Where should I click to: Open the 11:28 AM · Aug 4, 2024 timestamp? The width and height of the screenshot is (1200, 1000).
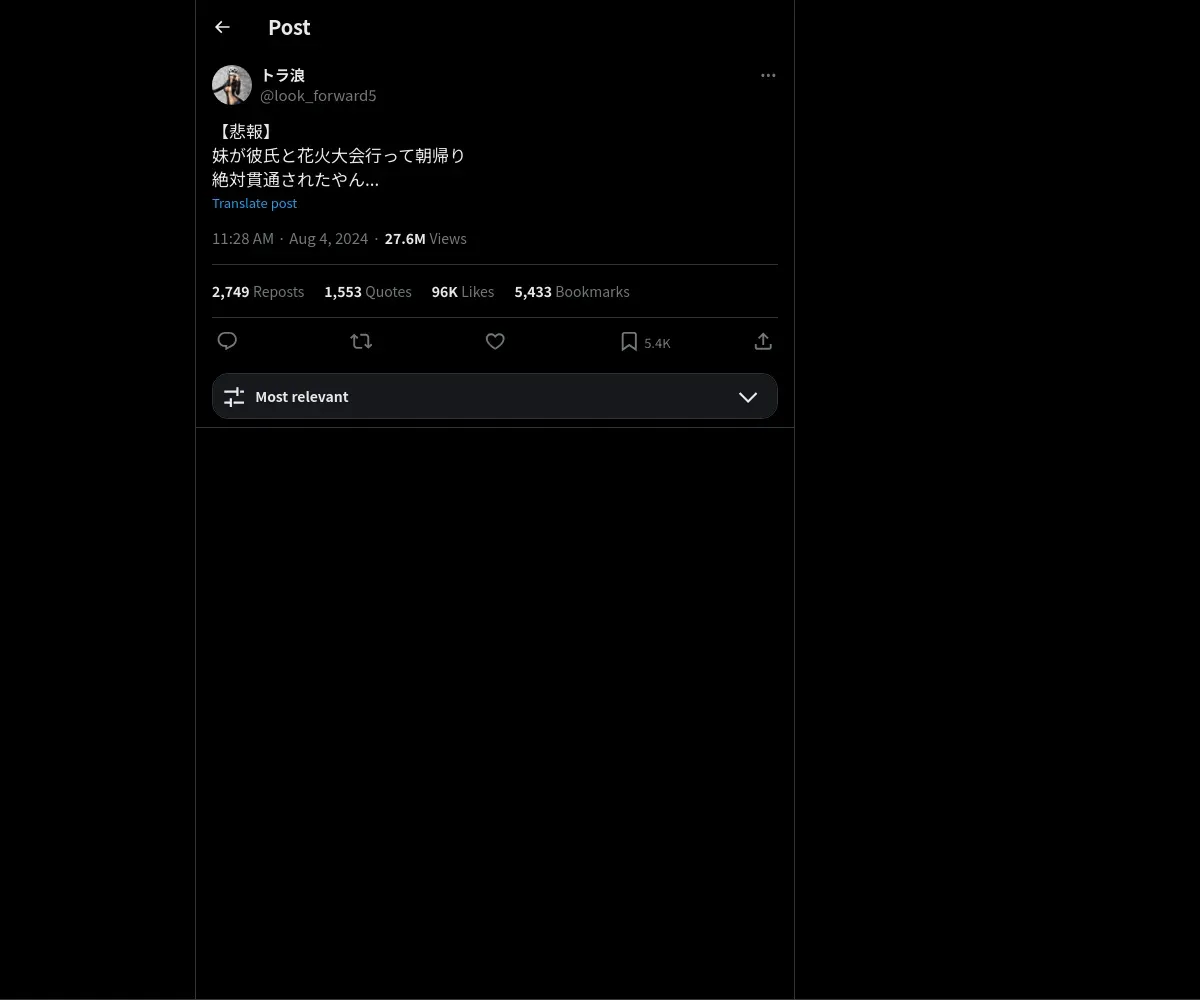click(x=290, y=239)
